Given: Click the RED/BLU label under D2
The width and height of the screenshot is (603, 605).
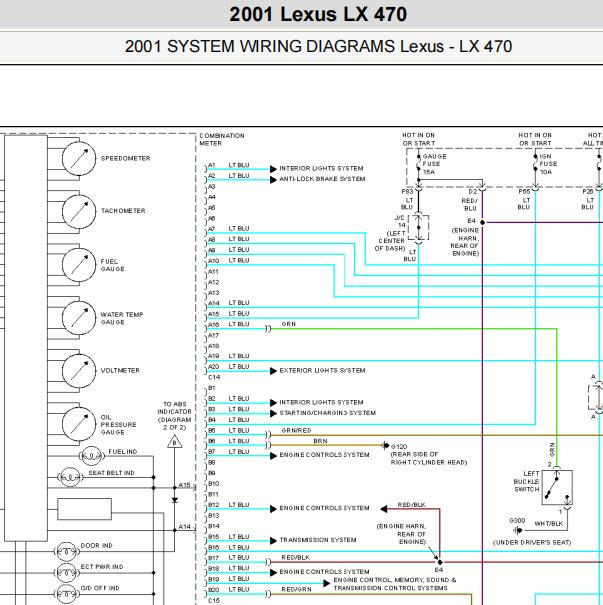Looking at the screenshot, I should click(470, 204).
